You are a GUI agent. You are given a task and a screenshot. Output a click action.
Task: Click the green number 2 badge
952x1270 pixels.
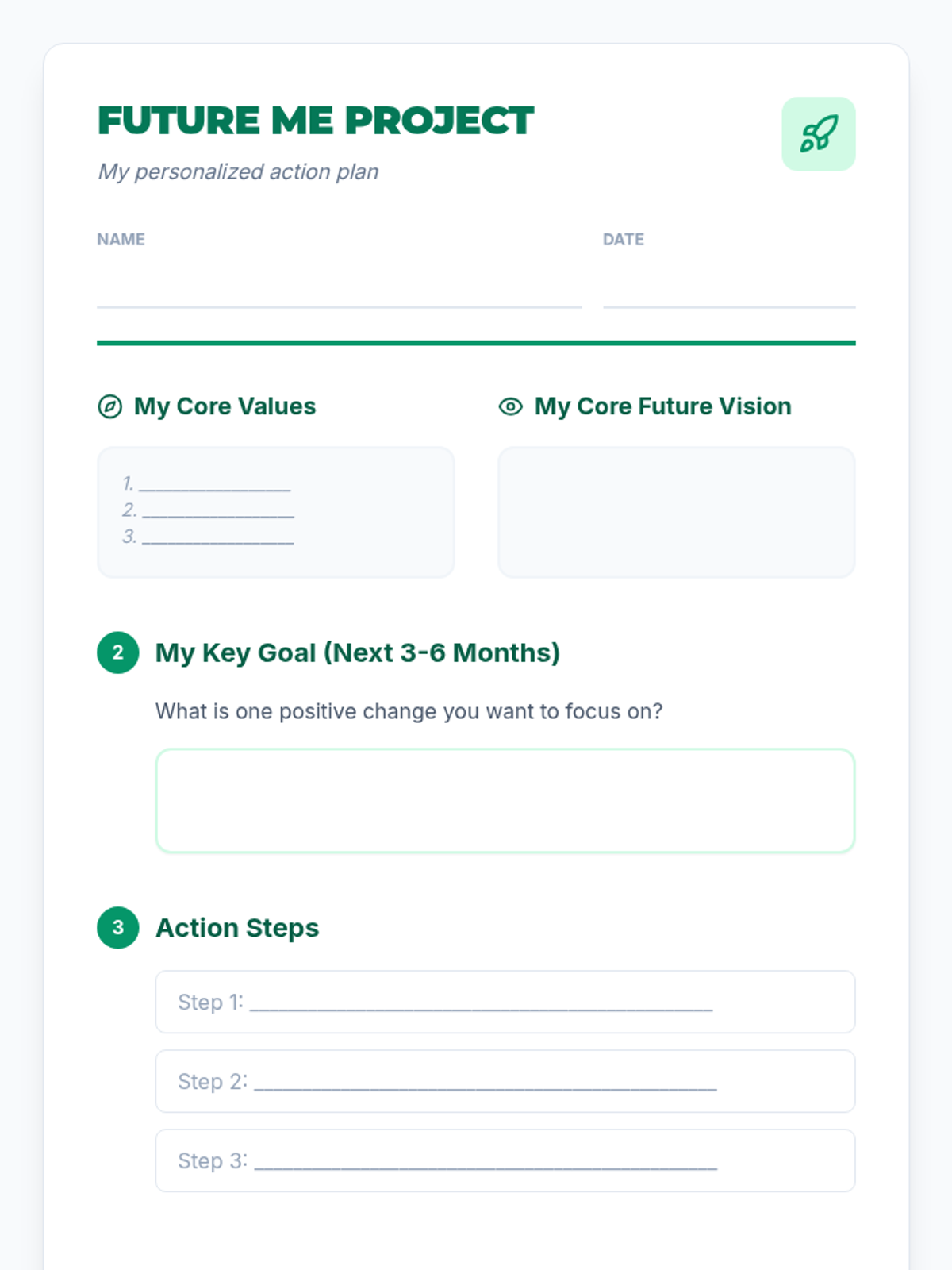point(118,652)
